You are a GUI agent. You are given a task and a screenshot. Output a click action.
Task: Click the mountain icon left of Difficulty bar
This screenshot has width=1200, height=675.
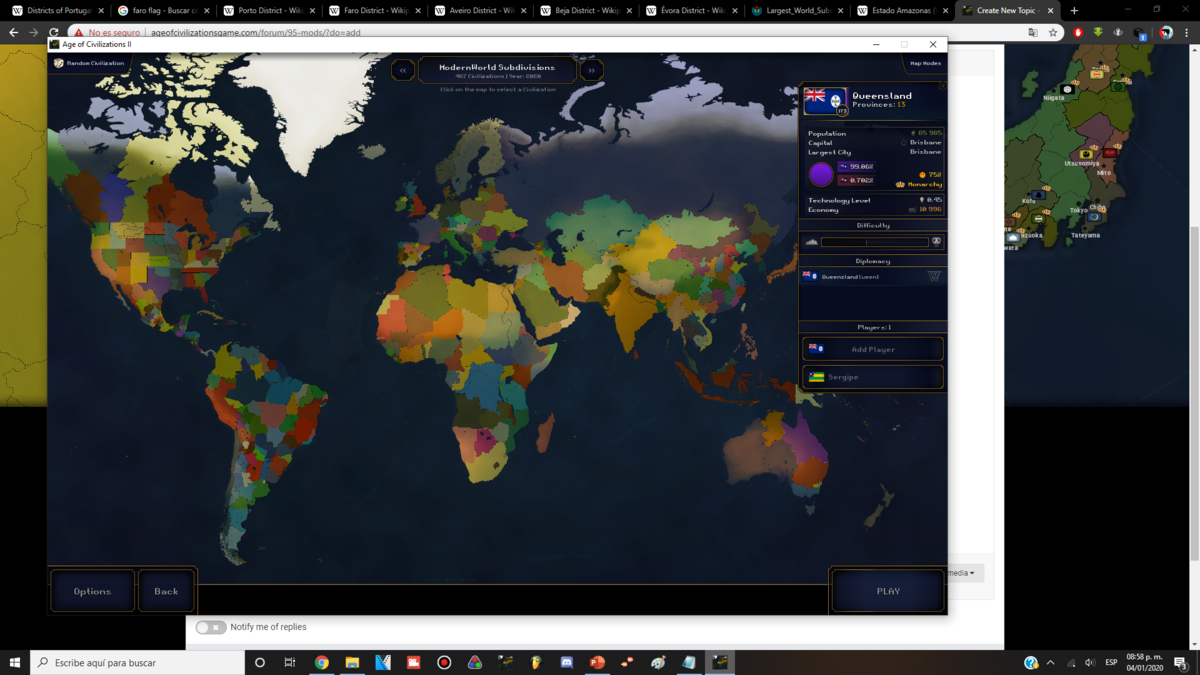tap(812, 242)
